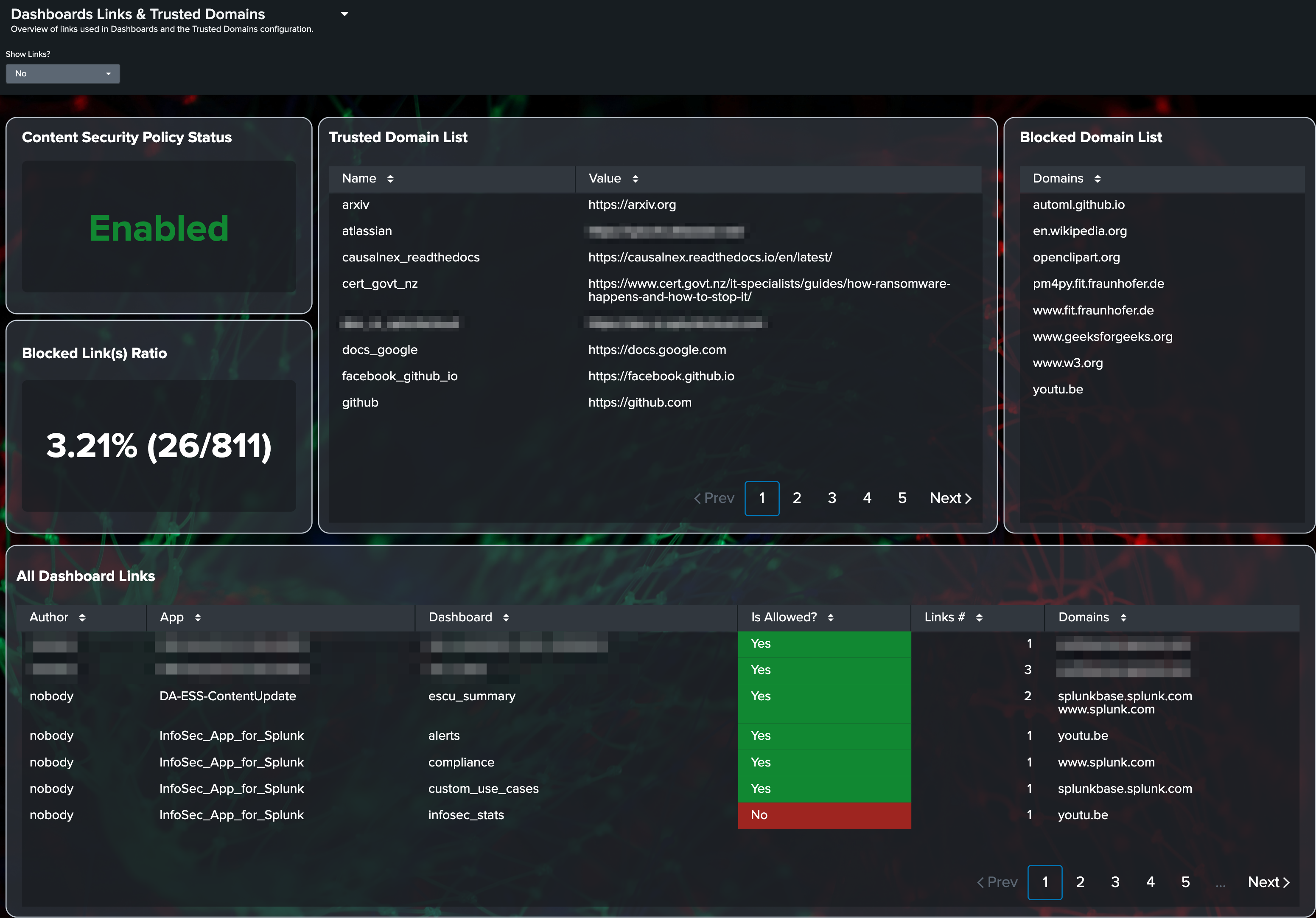Click Next in Trusted Domain List pagination
This screenshot has width=1316, height=918.
[x=950, y=498]
